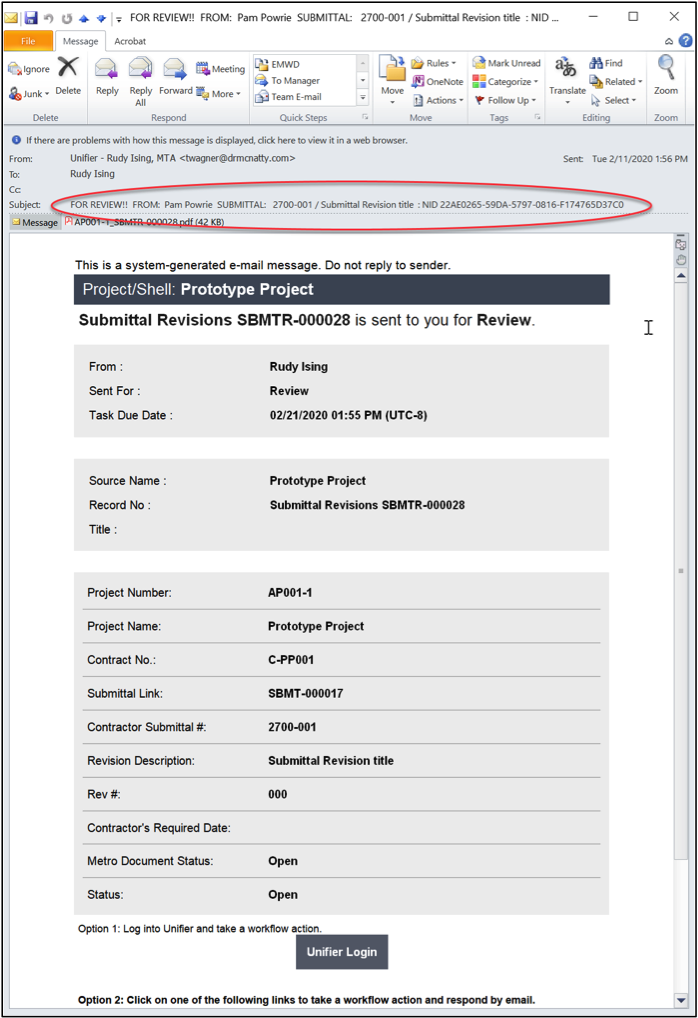Image resolution: width=698 pixels, height=1018 pixels.
Task: Open Quick Steps dialog launcher
Action: (365, 117)
